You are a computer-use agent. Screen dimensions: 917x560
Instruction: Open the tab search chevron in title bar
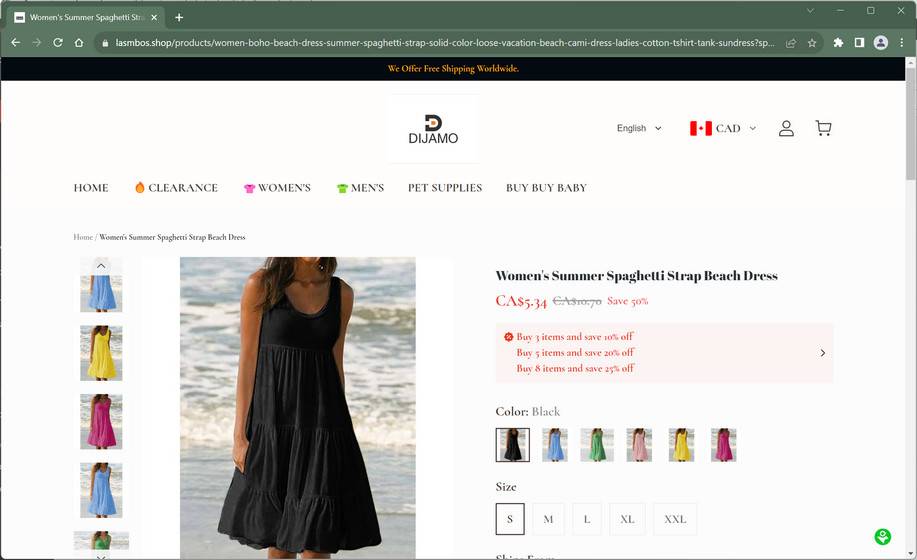(811, 11)
